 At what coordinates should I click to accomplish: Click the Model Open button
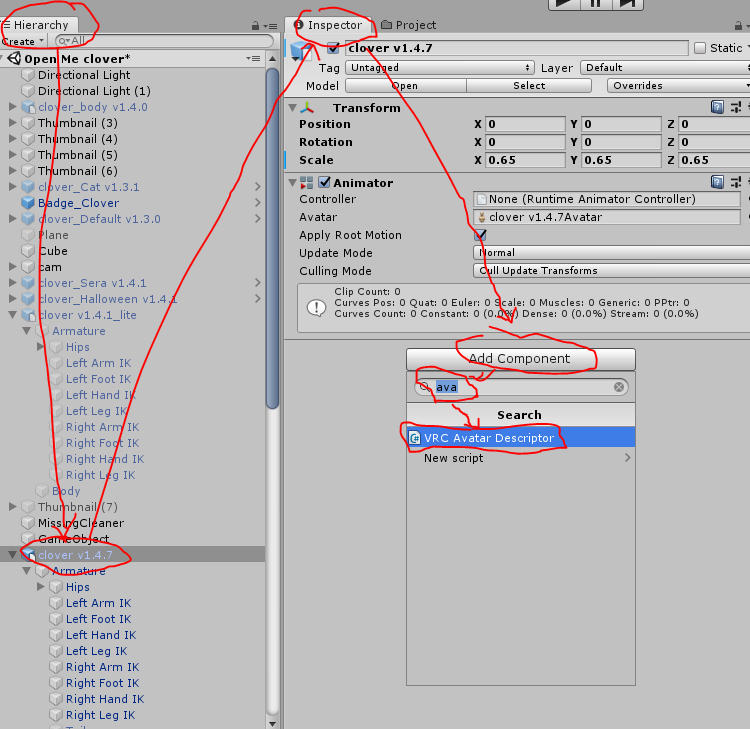pyautogui.click(x=406, y=86)
